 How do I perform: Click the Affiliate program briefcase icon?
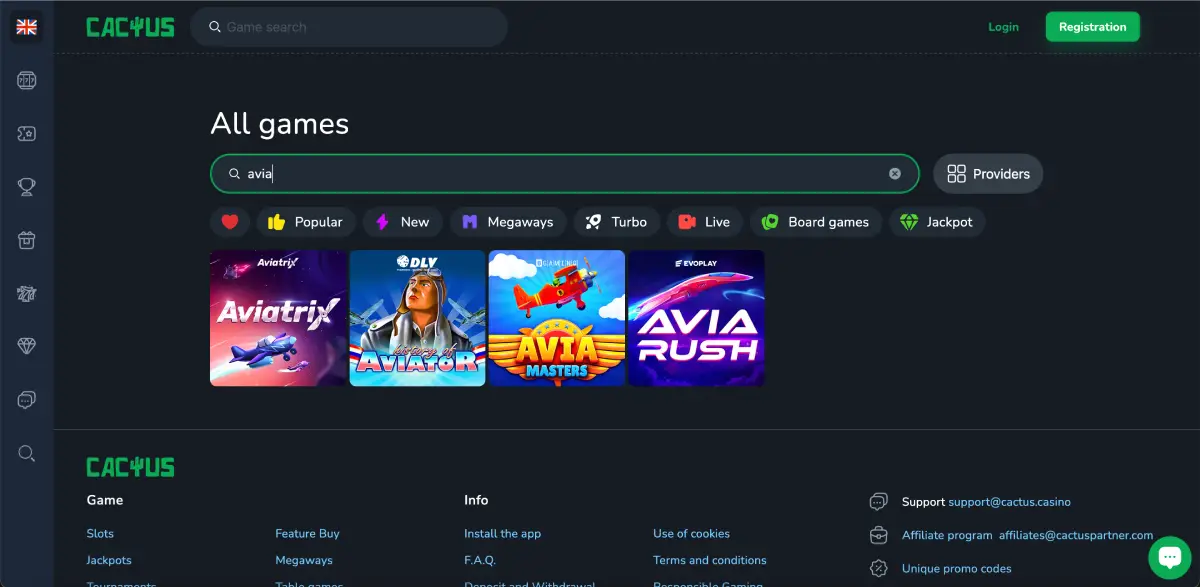click(x=879, y=535)
